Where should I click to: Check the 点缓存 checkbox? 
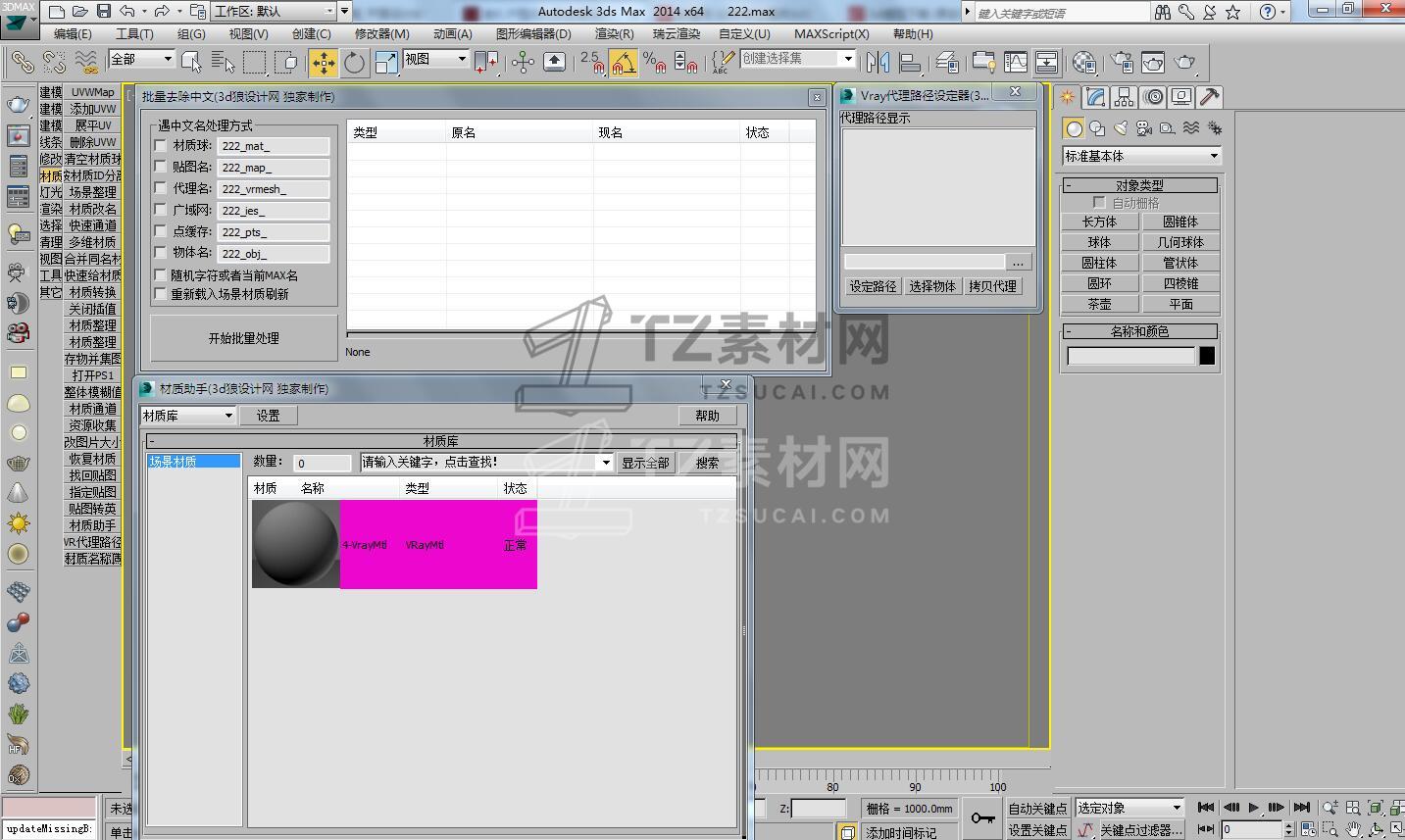coord(161,231)
